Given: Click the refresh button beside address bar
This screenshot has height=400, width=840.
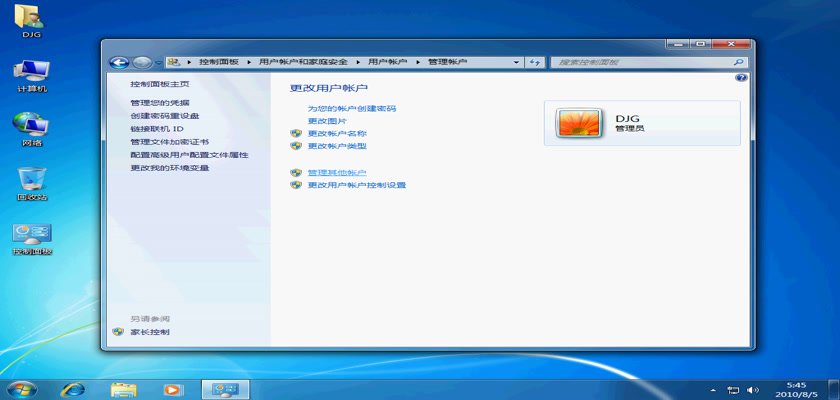Looking at the screenshot, I should click(x=535, y=62).
